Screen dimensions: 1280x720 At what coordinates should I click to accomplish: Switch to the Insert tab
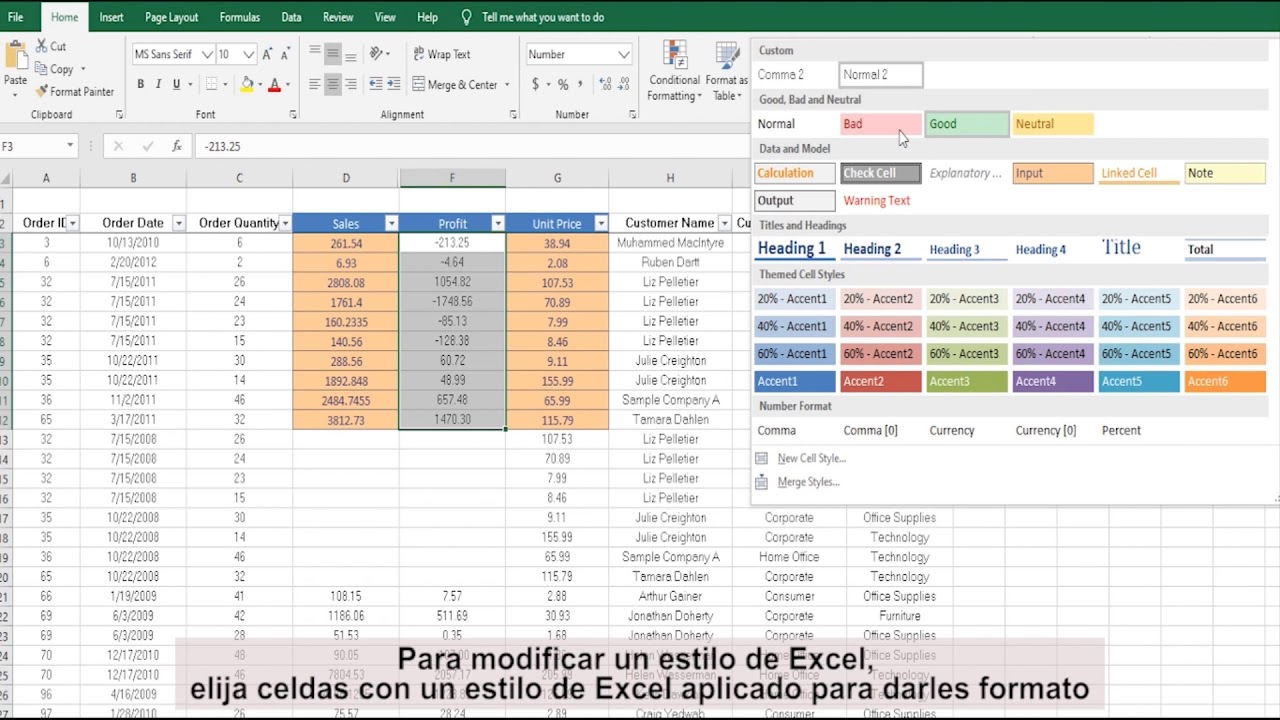tap(112, 17)
